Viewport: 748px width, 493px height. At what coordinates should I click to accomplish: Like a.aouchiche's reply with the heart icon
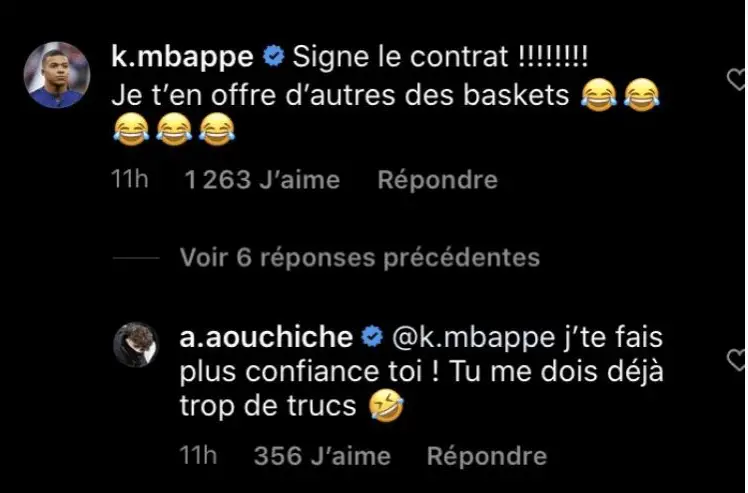(737, 359)
